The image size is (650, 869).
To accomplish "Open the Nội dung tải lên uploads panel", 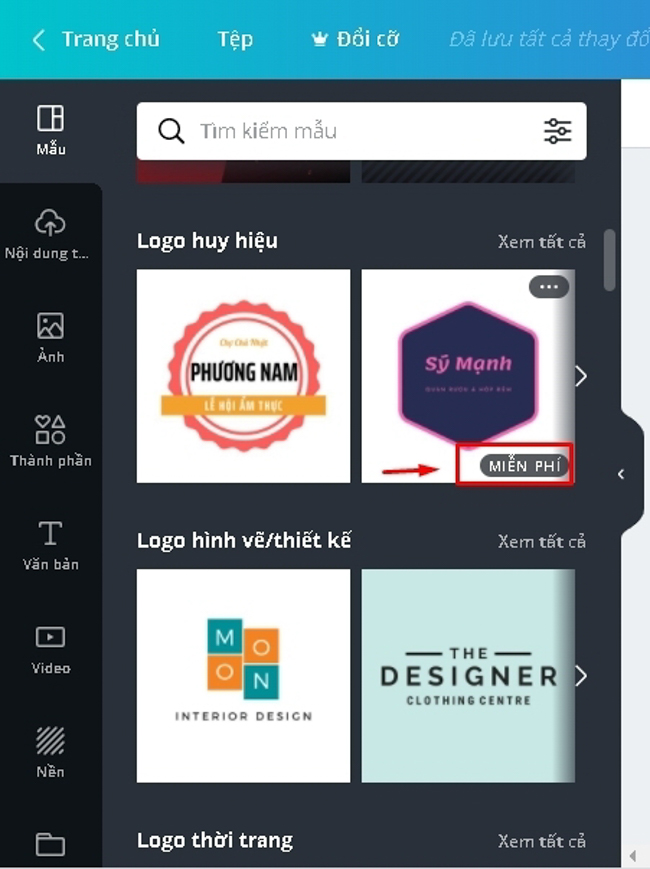I will [x=50, y=234].
